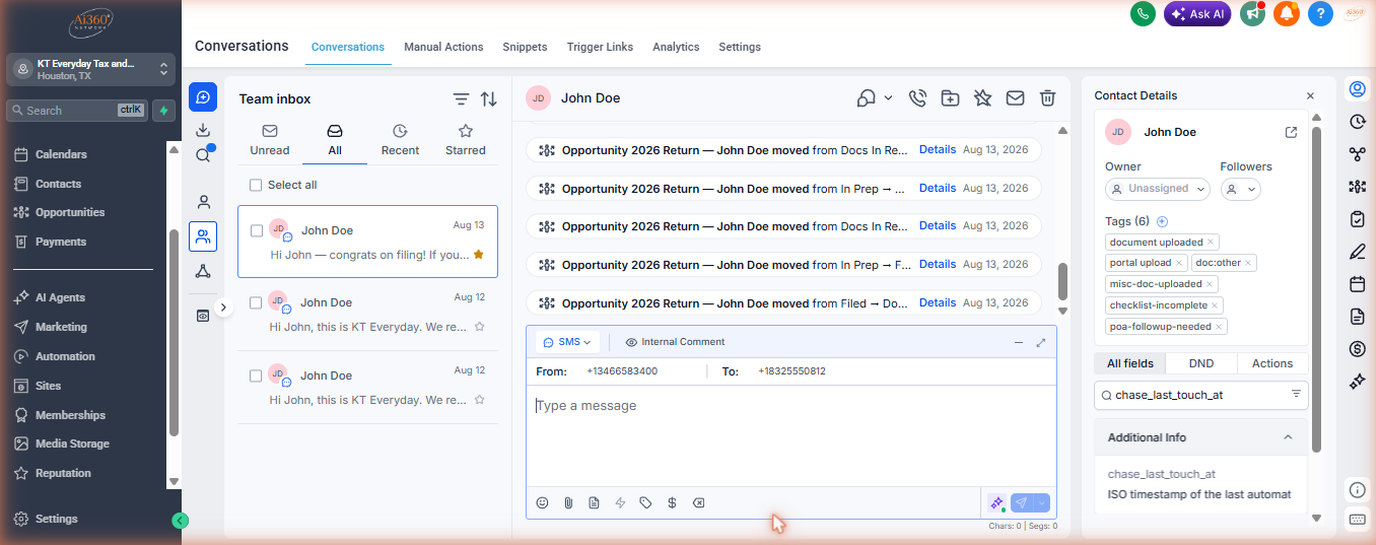1376x545 pixels.
Task: Clear the message with the backspace icon
Action: pos(699,503)
